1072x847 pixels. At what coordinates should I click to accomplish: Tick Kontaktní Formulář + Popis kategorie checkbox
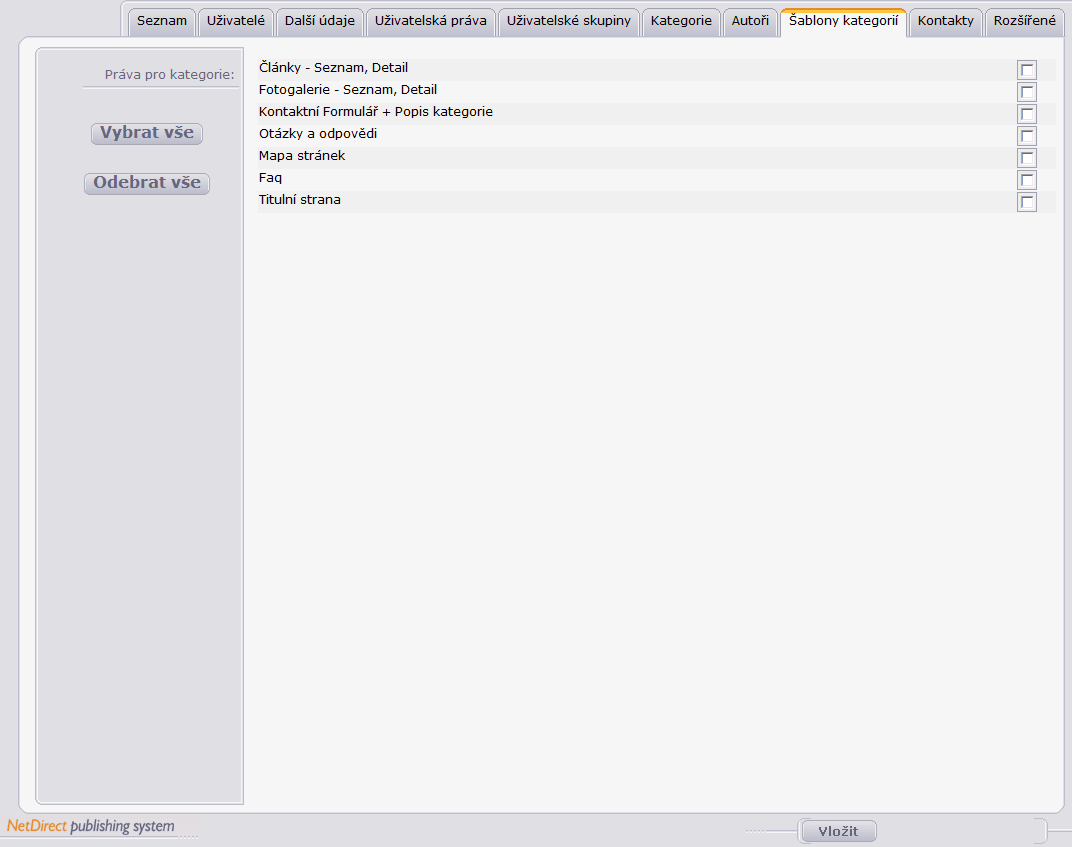(1026, 113)
